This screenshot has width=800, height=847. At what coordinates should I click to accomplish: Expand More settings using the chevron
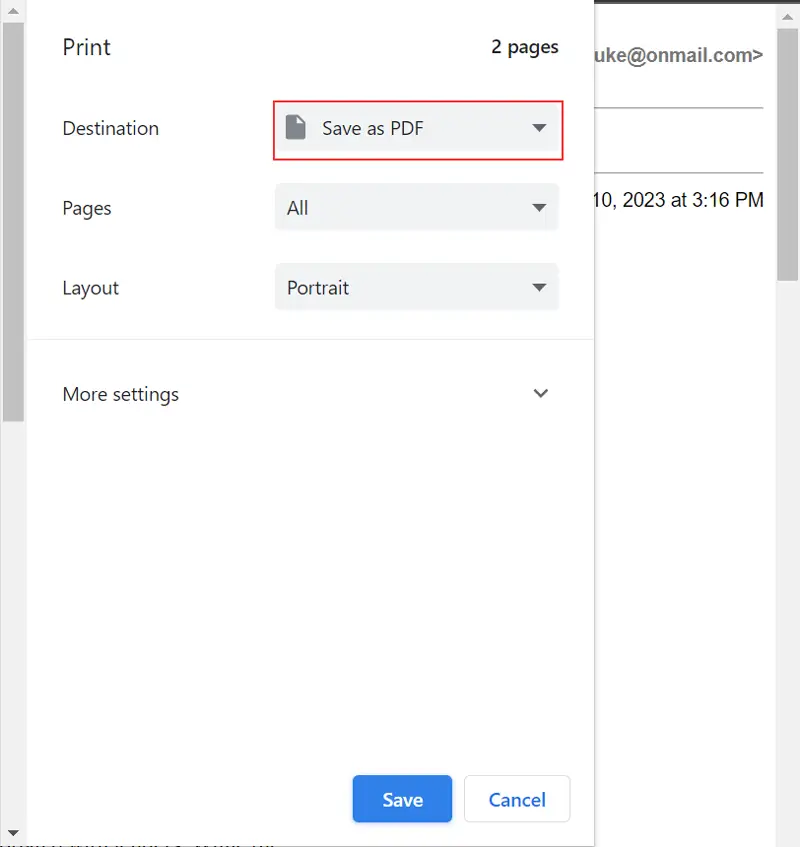click(541, 393)
